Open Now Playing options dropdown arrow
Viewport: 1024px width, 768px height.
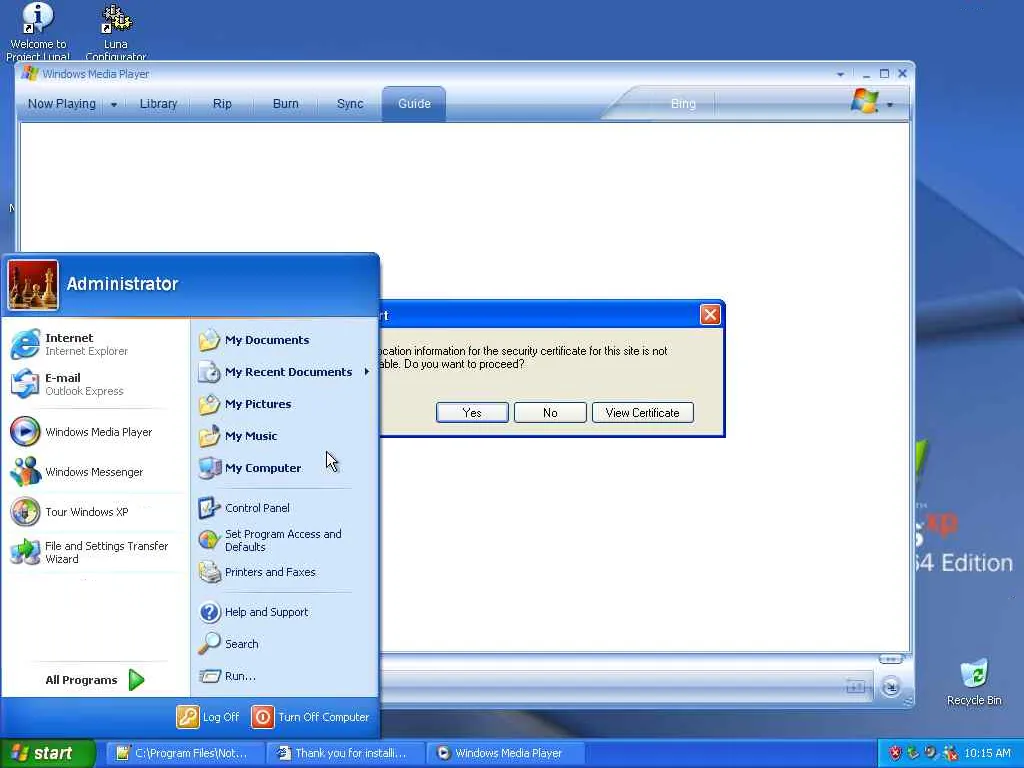[x=114, y=104]
